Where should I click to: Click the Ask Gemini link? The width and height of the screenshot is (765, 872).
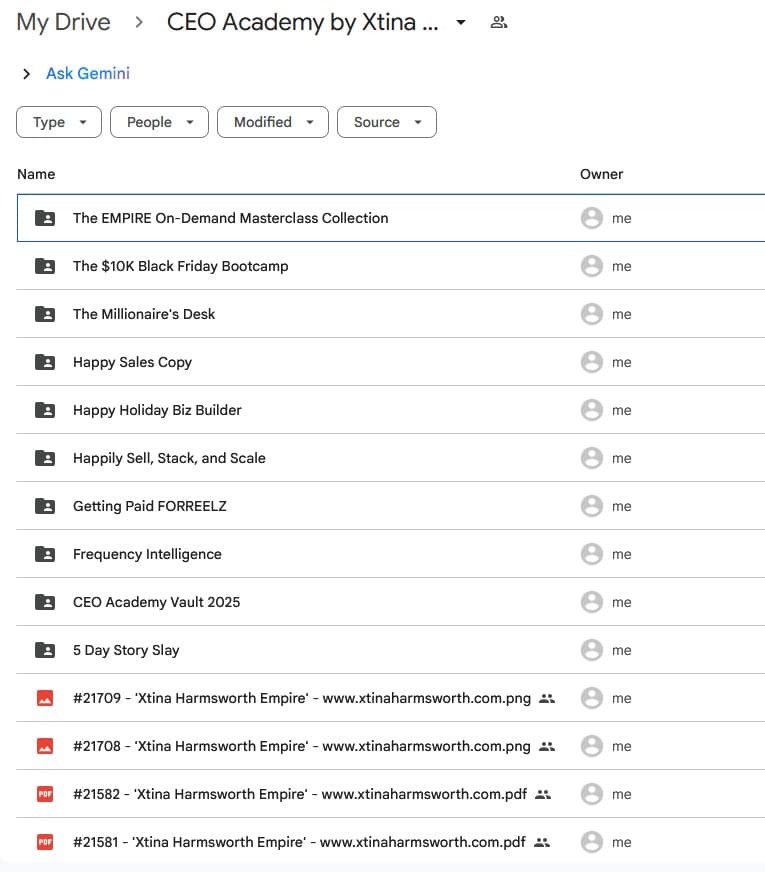pos(88,74)
